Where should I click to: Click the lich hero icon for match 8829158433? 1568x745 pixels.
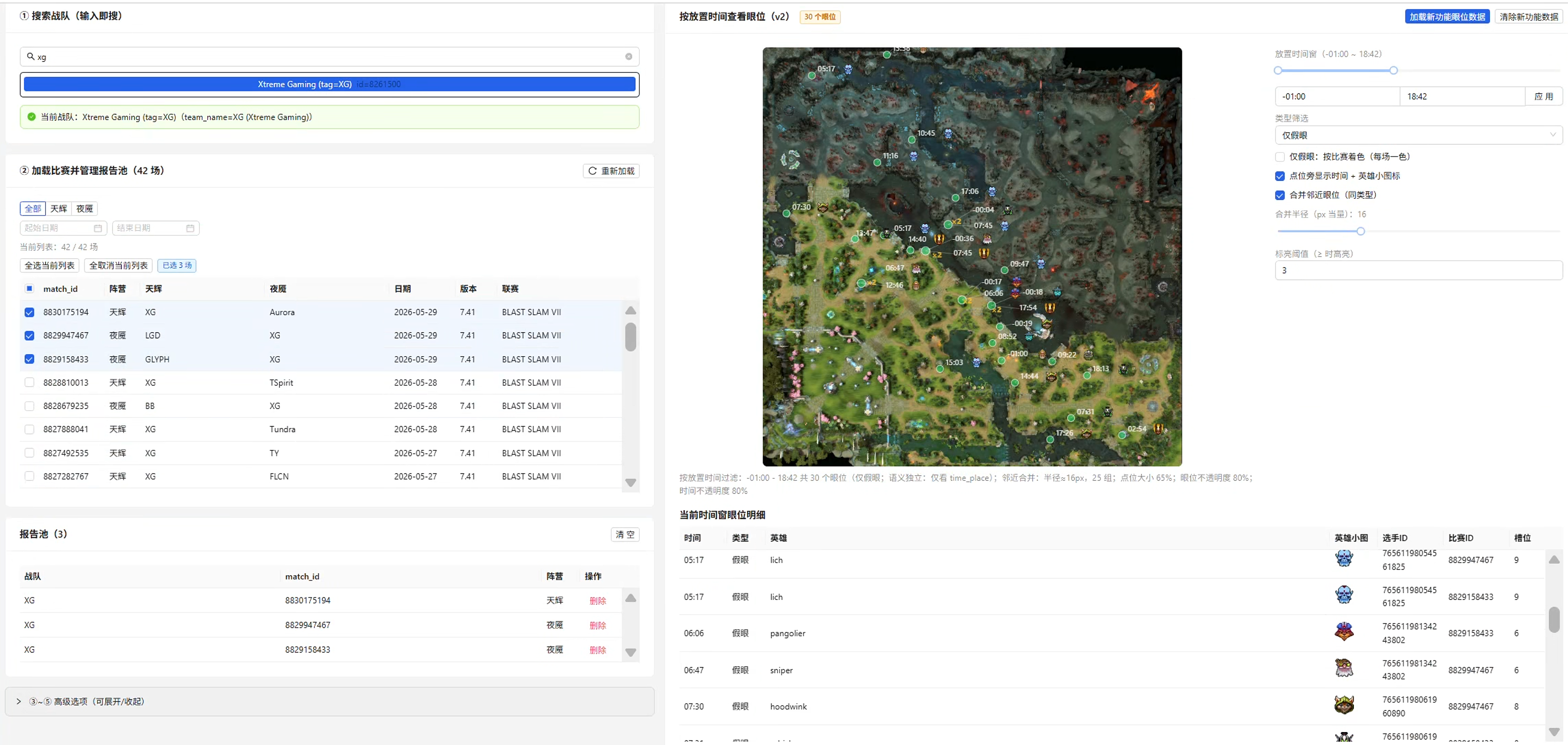click(x=1343, y=595)
